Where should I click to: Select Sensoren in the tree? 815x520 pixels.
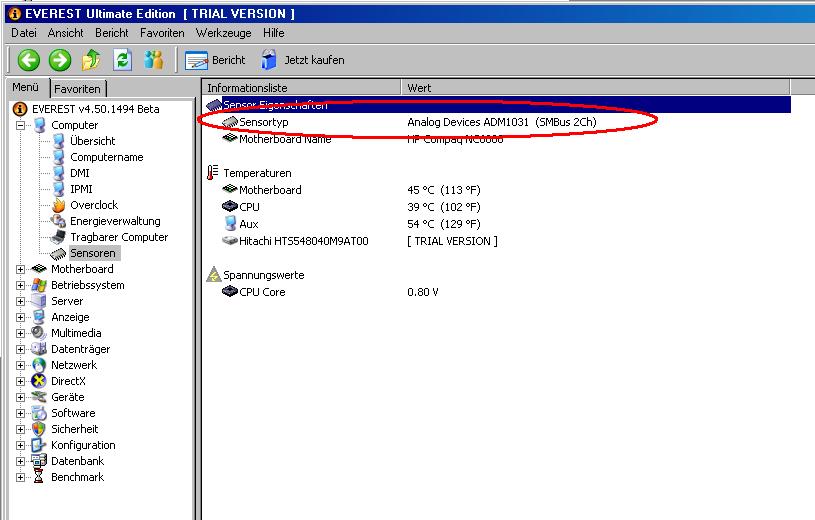tap(93, 253)
